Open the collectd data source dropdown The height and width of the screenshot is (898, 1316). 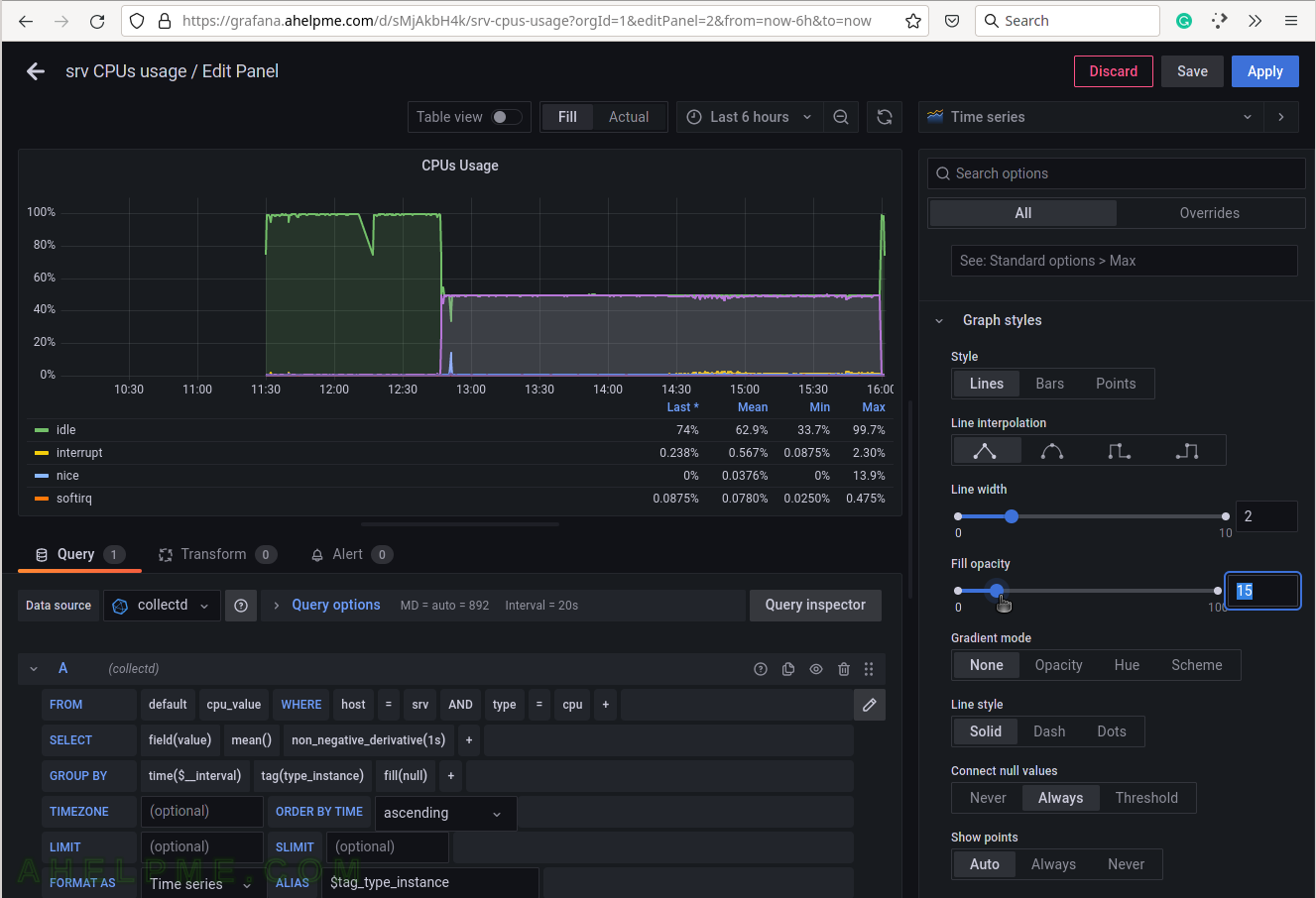coord(163,606)
